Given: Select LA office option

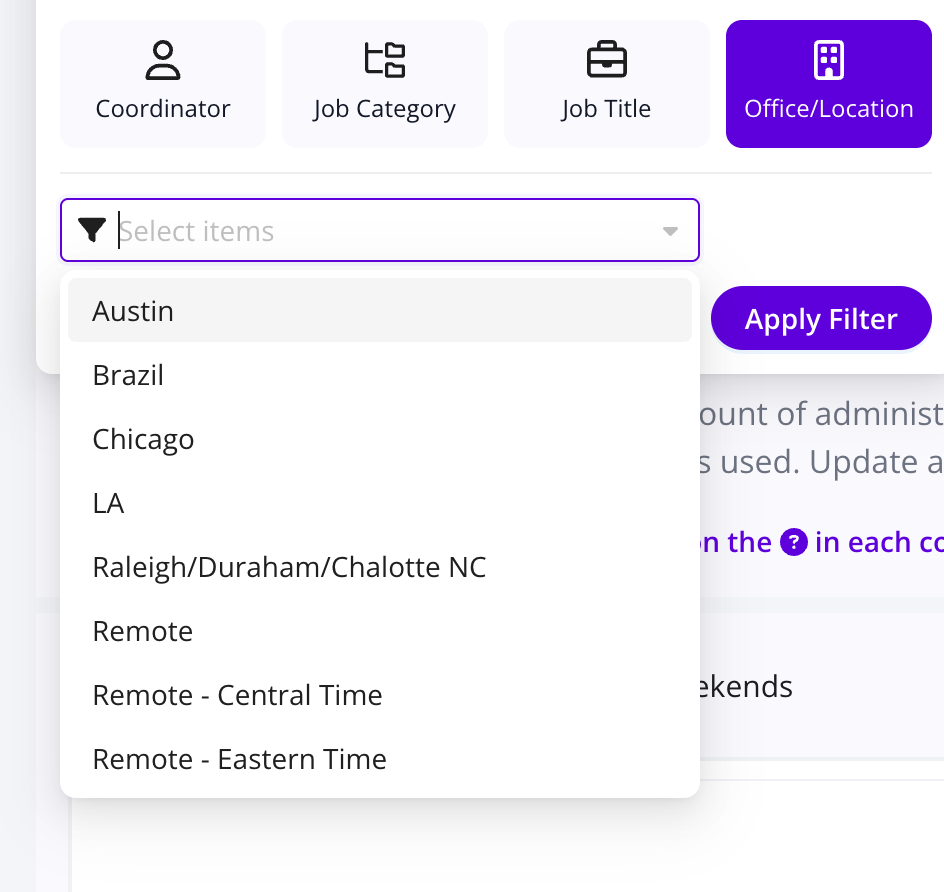Looking at the screenshot, I should 380,503.
